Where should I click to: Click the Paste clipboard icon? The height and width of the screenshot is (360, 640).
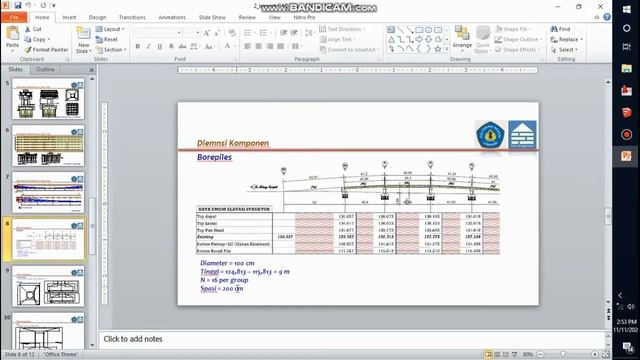coord(12,33)
